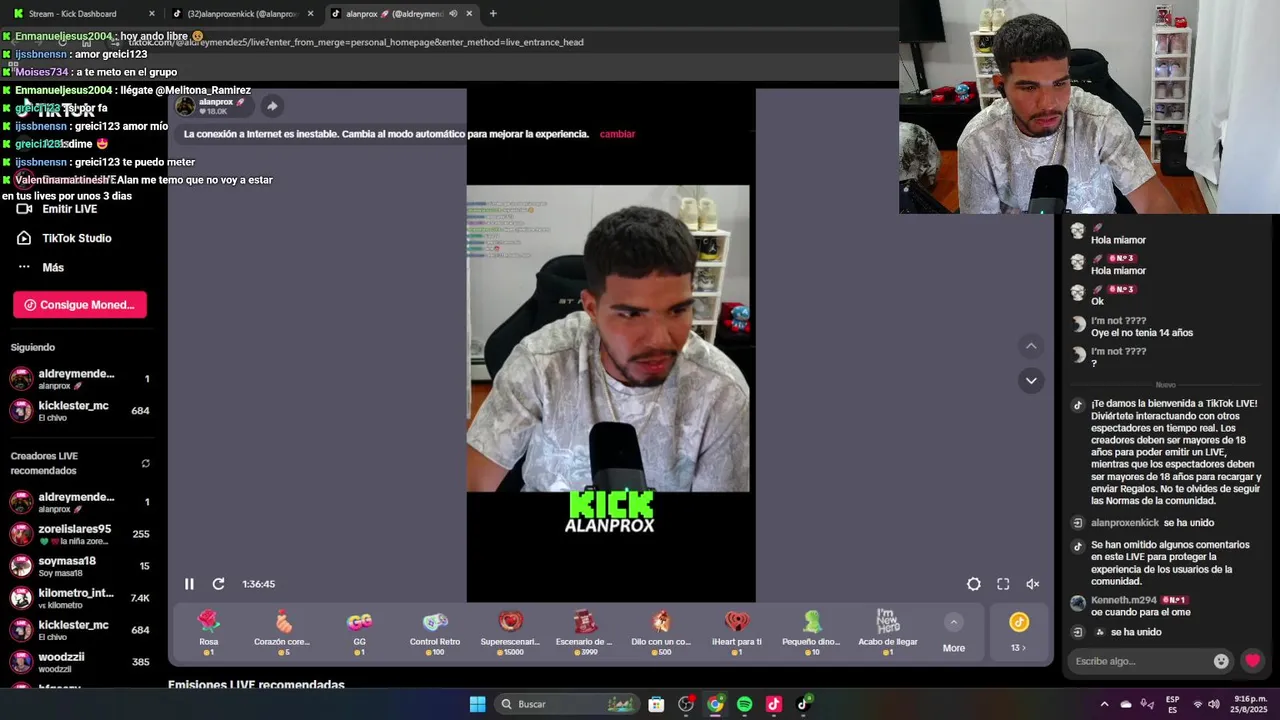Send the GG gift

coord(359,633)
